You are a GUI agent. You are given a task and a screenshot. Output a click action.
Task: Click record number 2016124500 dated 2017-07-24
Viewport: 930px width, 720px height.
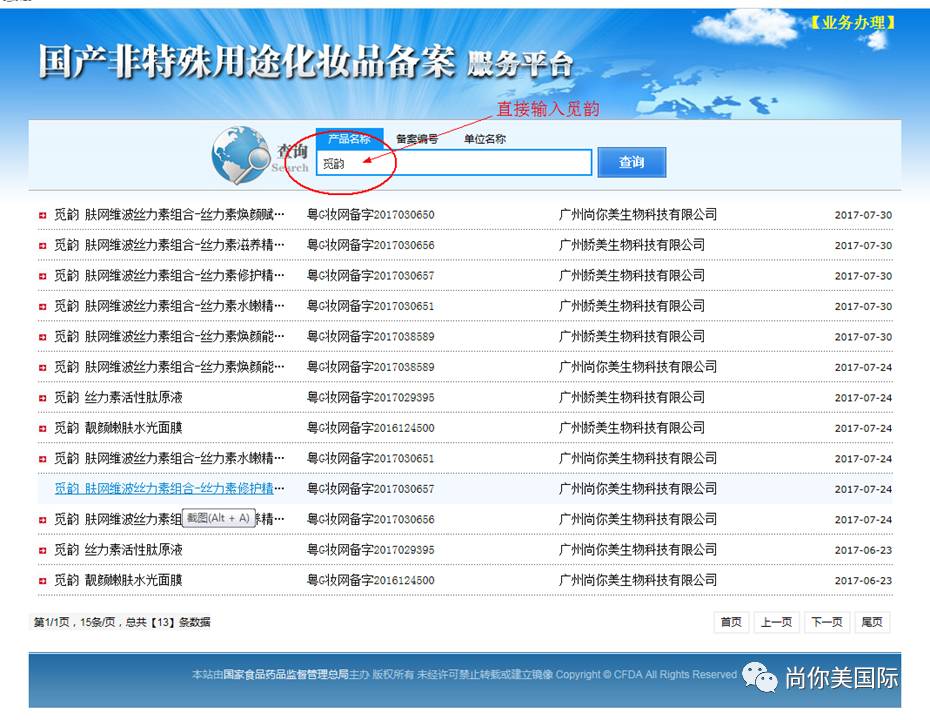pyautogui.click(x=371, y=428)
